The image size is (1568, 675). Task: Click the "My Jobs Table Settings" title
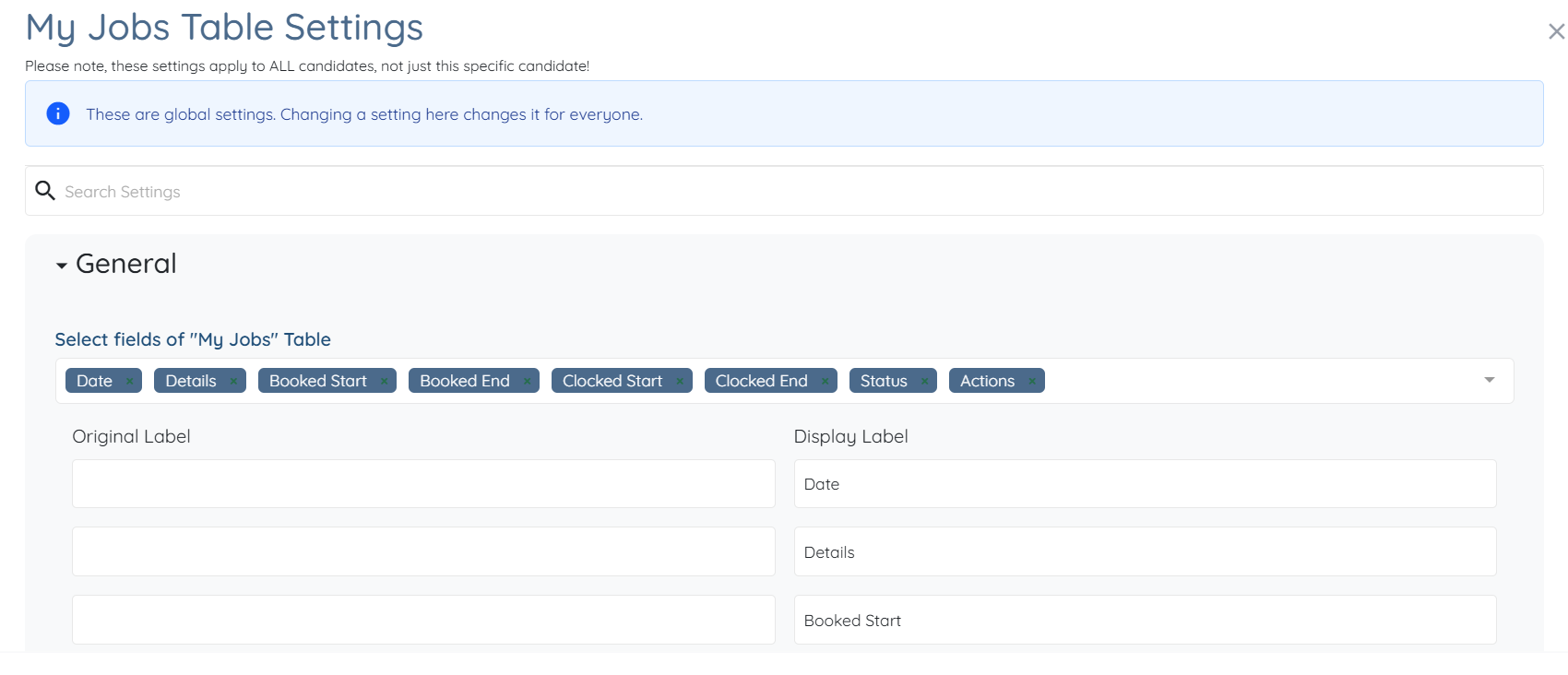[x=224, y=28]
